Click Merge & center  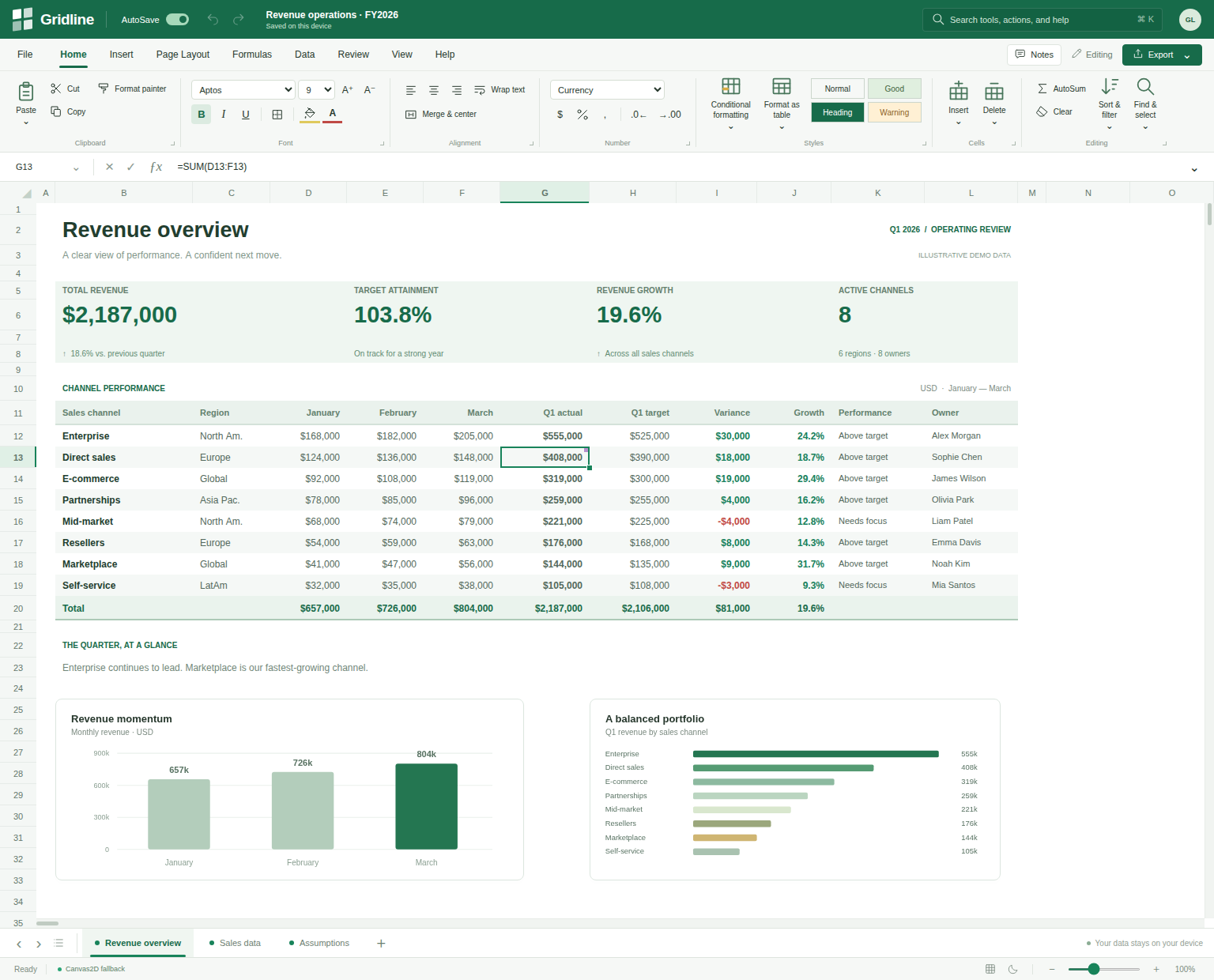pyautogui.click(x=441, y=115)
